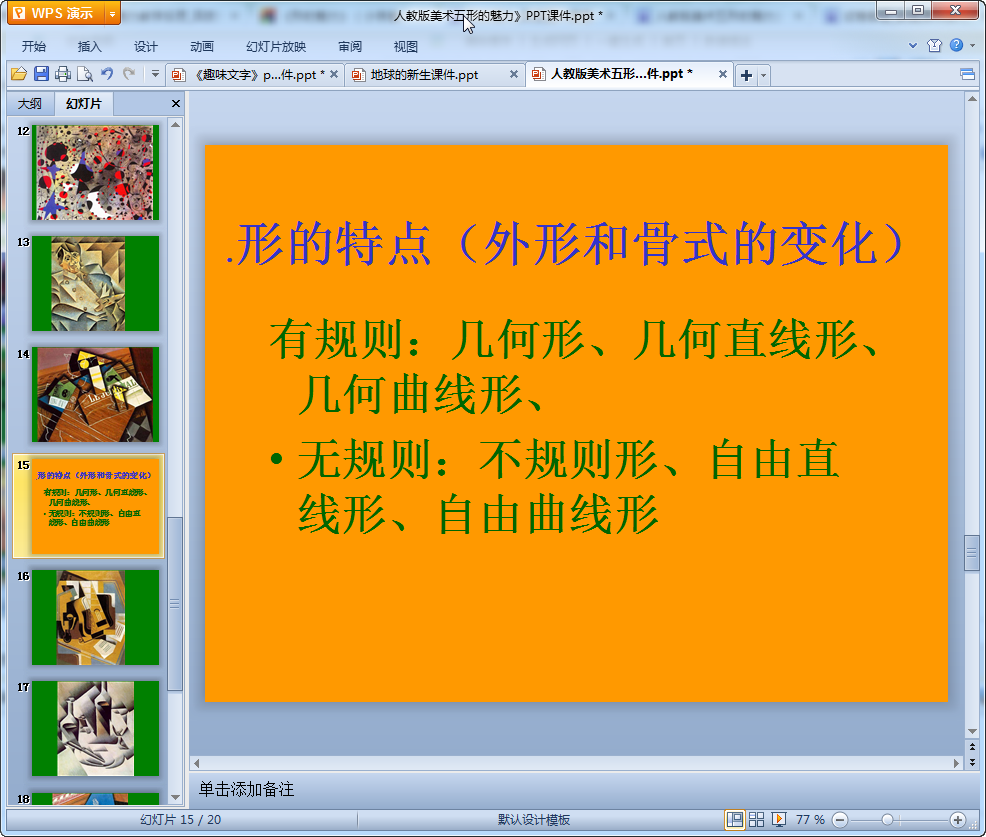This screenshot has width=986, height=837.
Task: Open the 视图 menu tab
Action: click(406, 47)
